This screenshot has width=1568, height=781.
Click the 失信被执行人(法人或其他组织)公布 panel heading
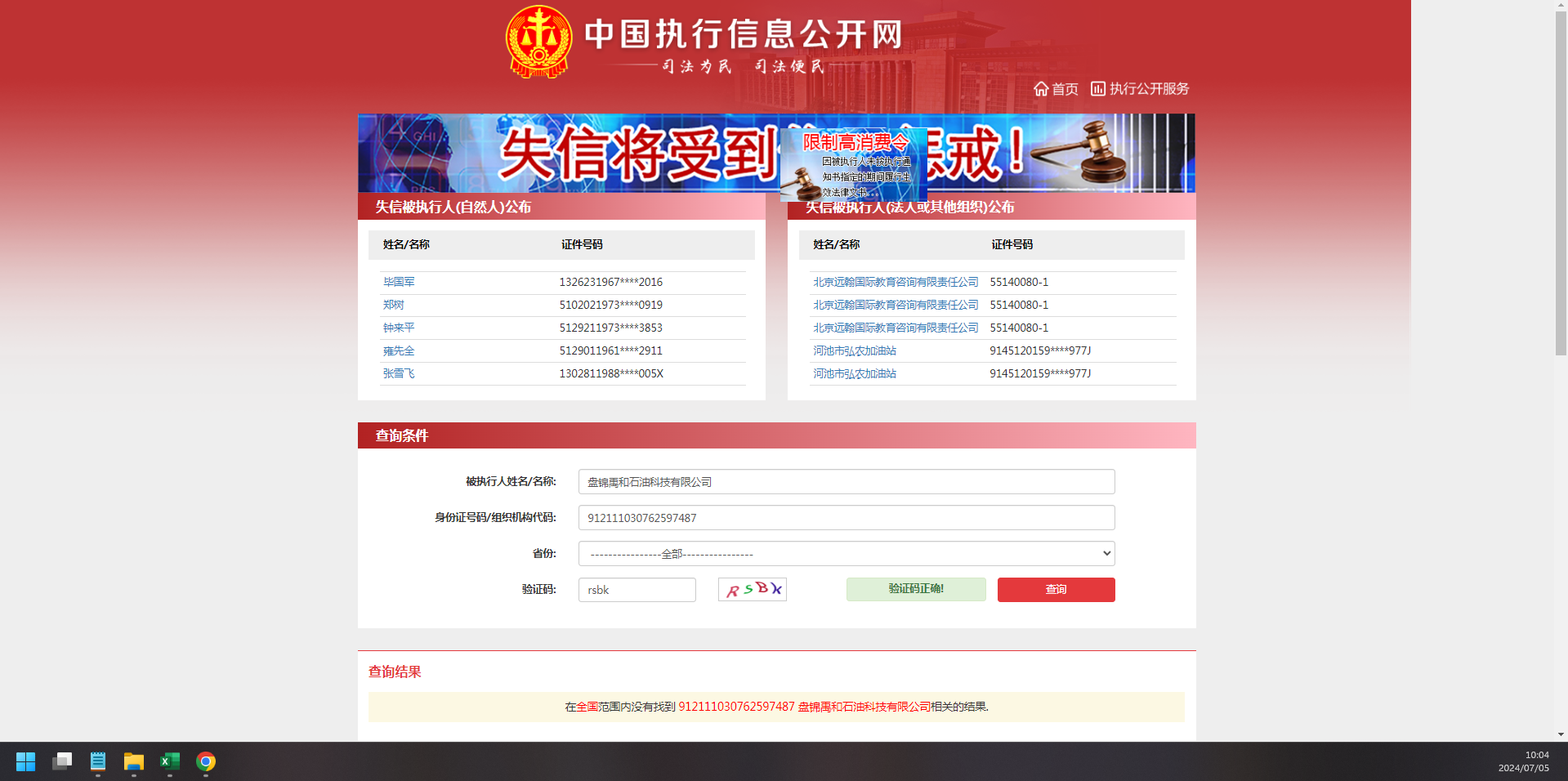[x=910, y=208]
